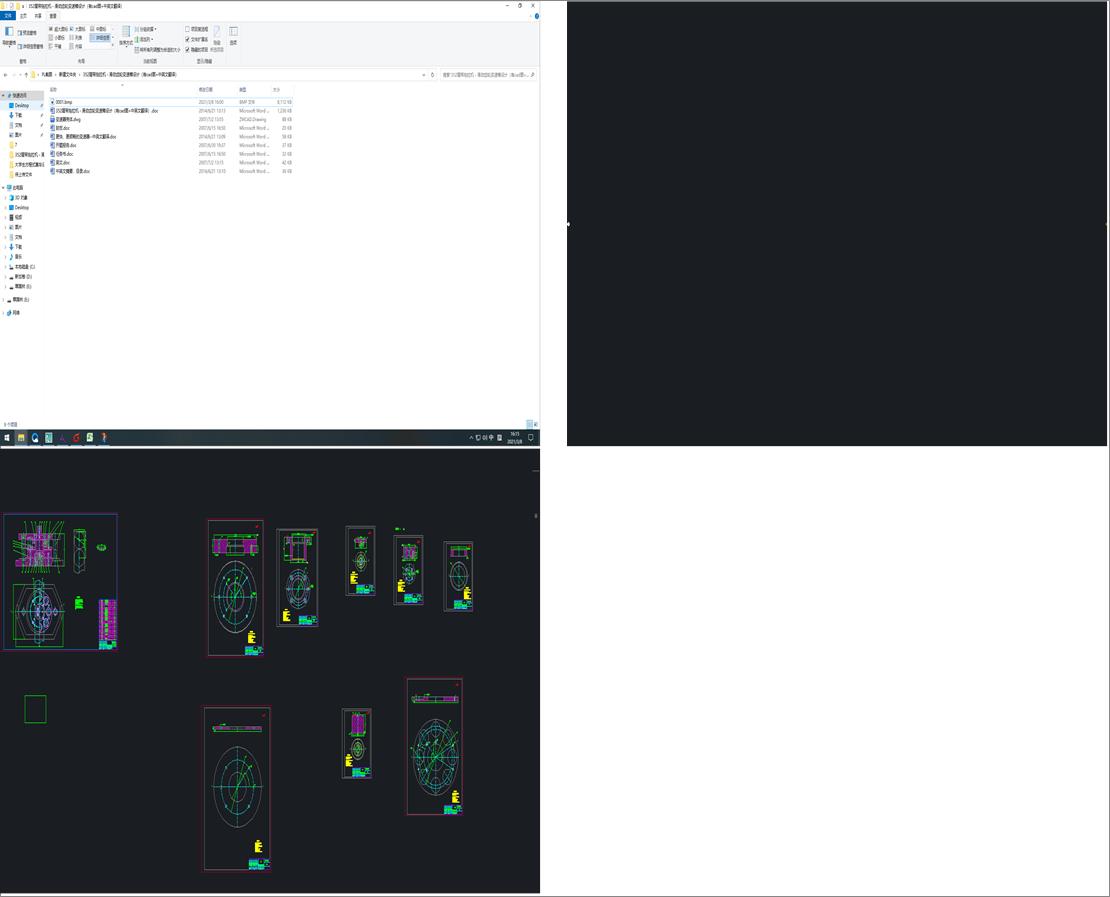Viewport: 1110px width, 897px height.
Task: Select the highlighted Details (详细信息) layout
Action: 100,38
